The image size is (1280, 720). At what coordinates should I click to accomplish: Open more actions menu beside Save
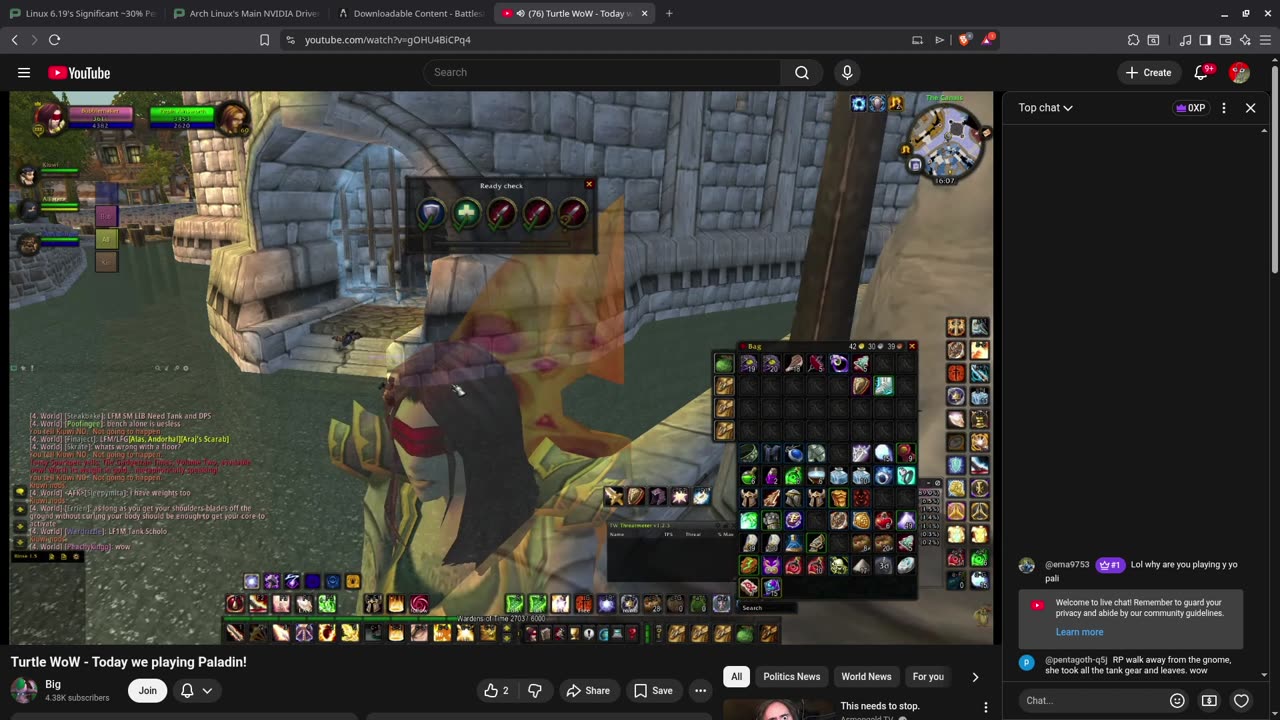700,690
